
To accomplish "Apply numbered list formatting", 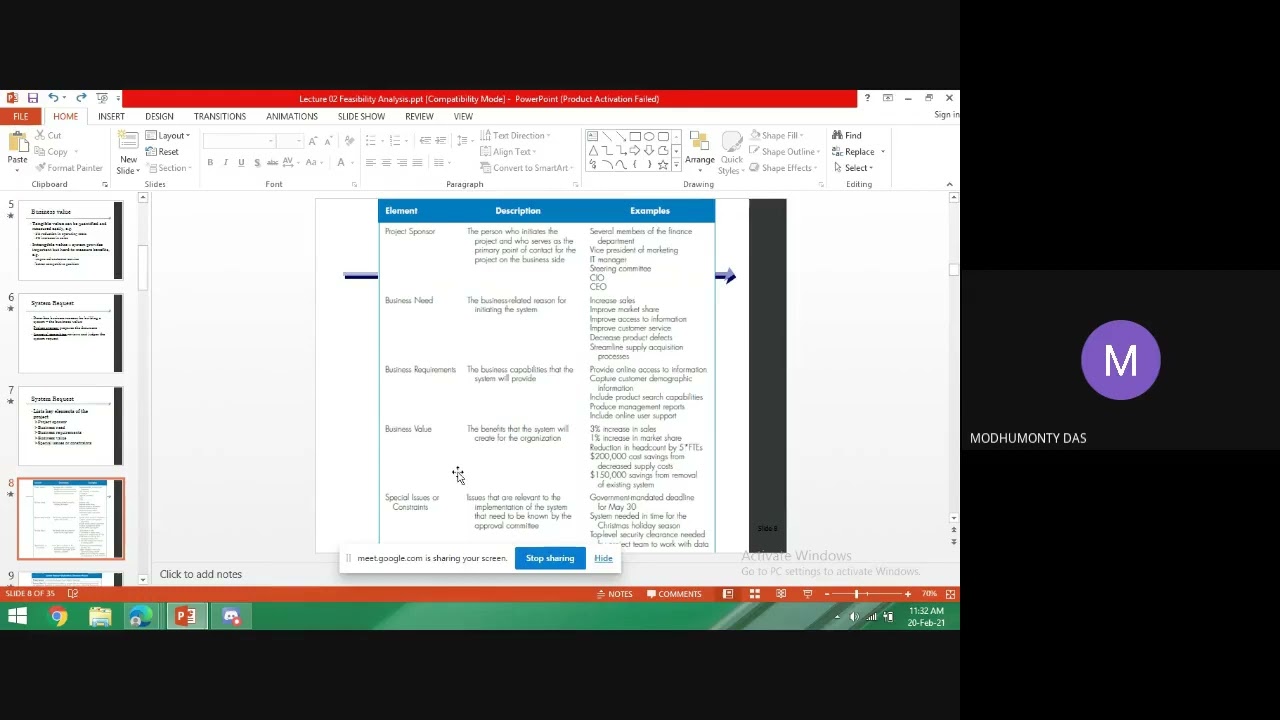I will pos(397,141).
